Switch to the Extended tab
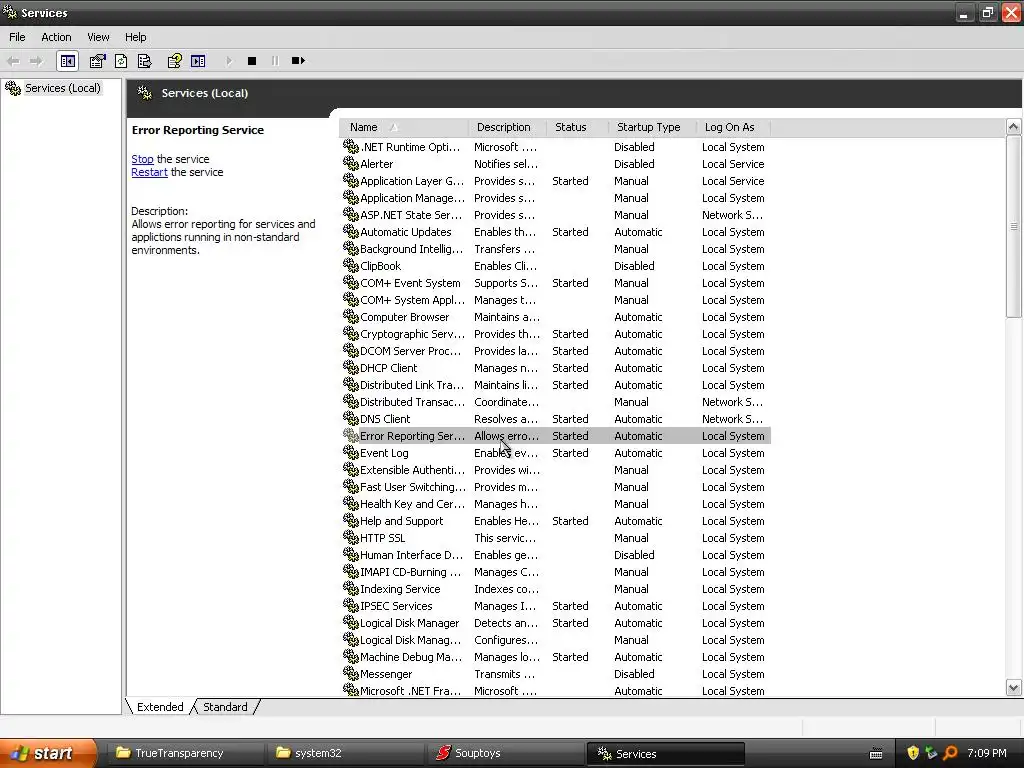Screen dimensions: 1024x768 point(160,707)
